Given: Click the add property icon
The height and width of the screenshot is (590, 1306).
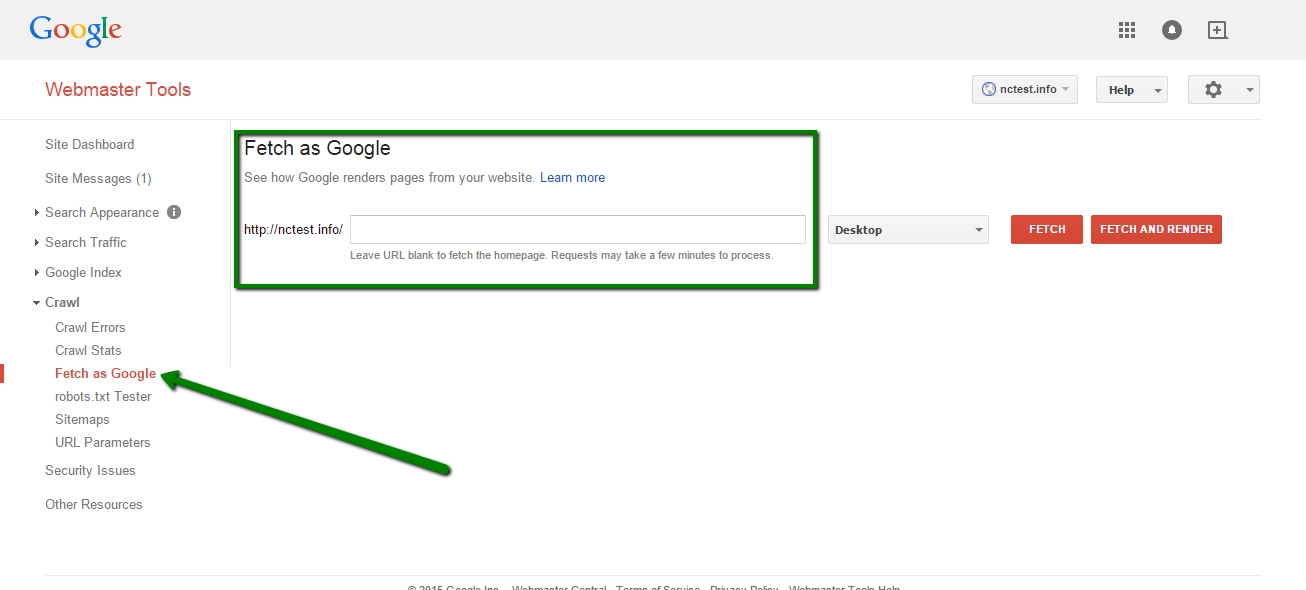Looking at the screenshot, I should pyautogui.click(x=1217, y=29).
